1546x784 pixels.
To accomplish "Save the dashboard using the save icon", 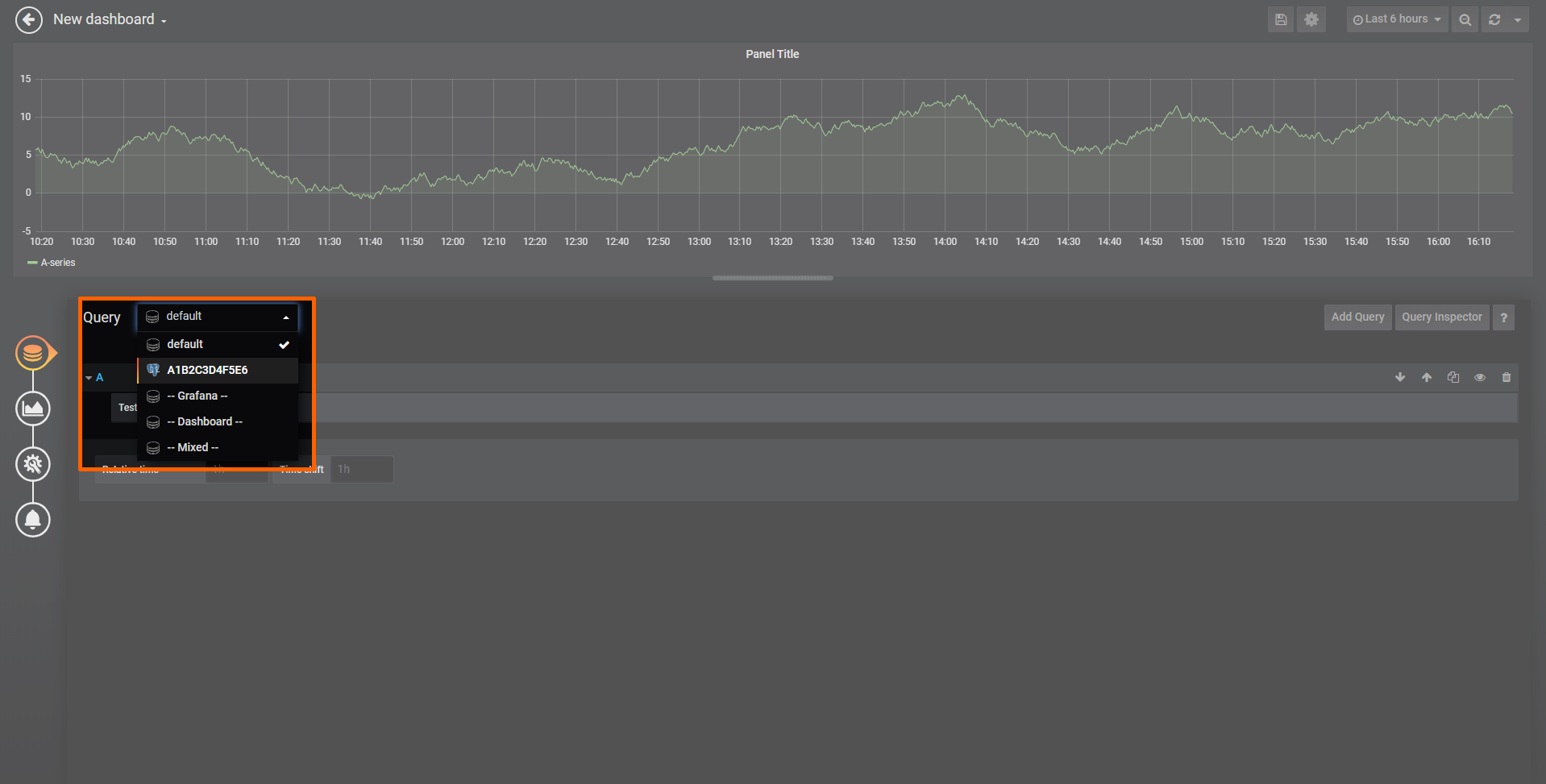I will pyautogui.click(x=1281, y=19).
